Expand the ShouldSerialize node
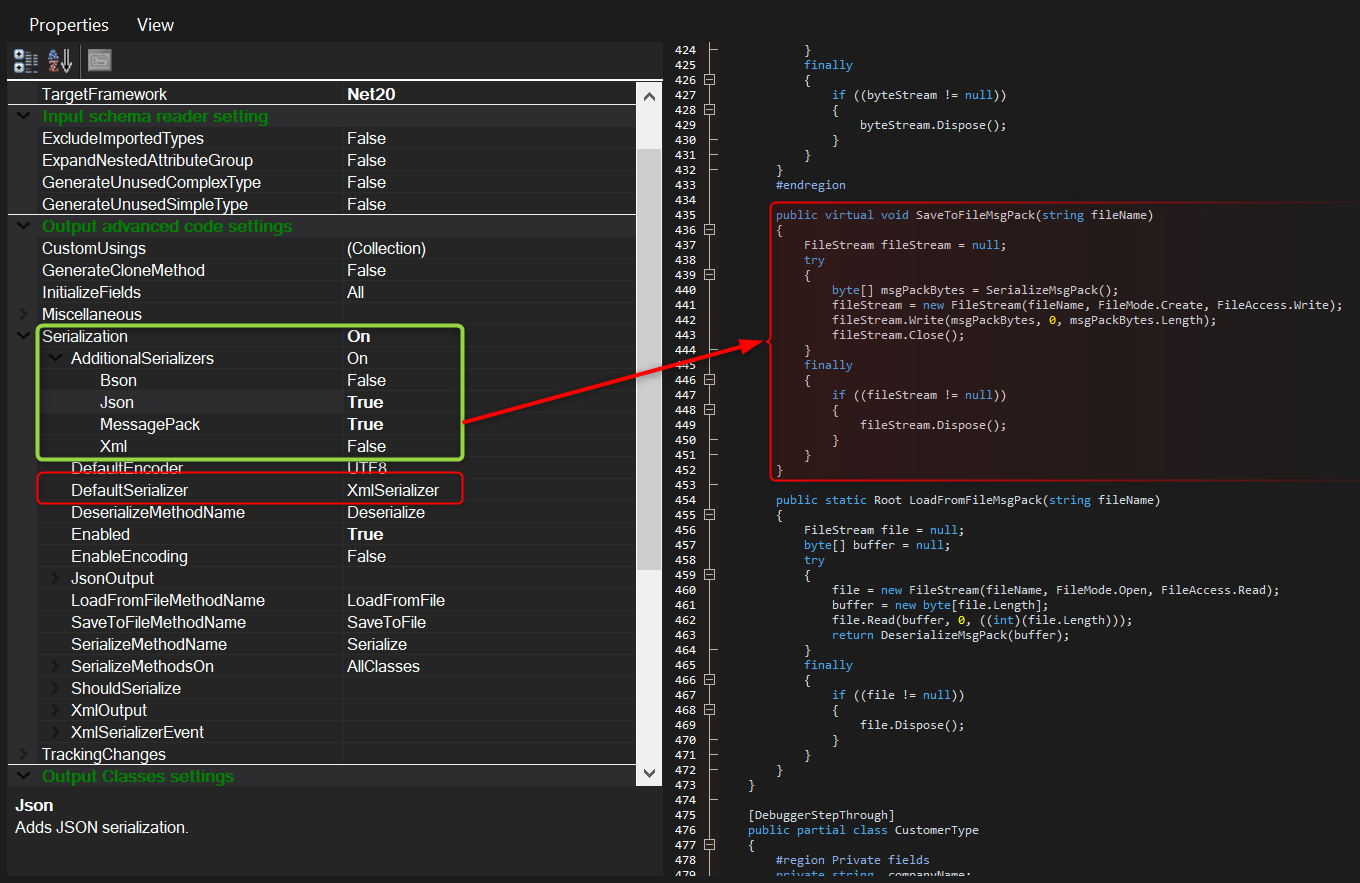The image size is (1360, 883). [55, 689]
